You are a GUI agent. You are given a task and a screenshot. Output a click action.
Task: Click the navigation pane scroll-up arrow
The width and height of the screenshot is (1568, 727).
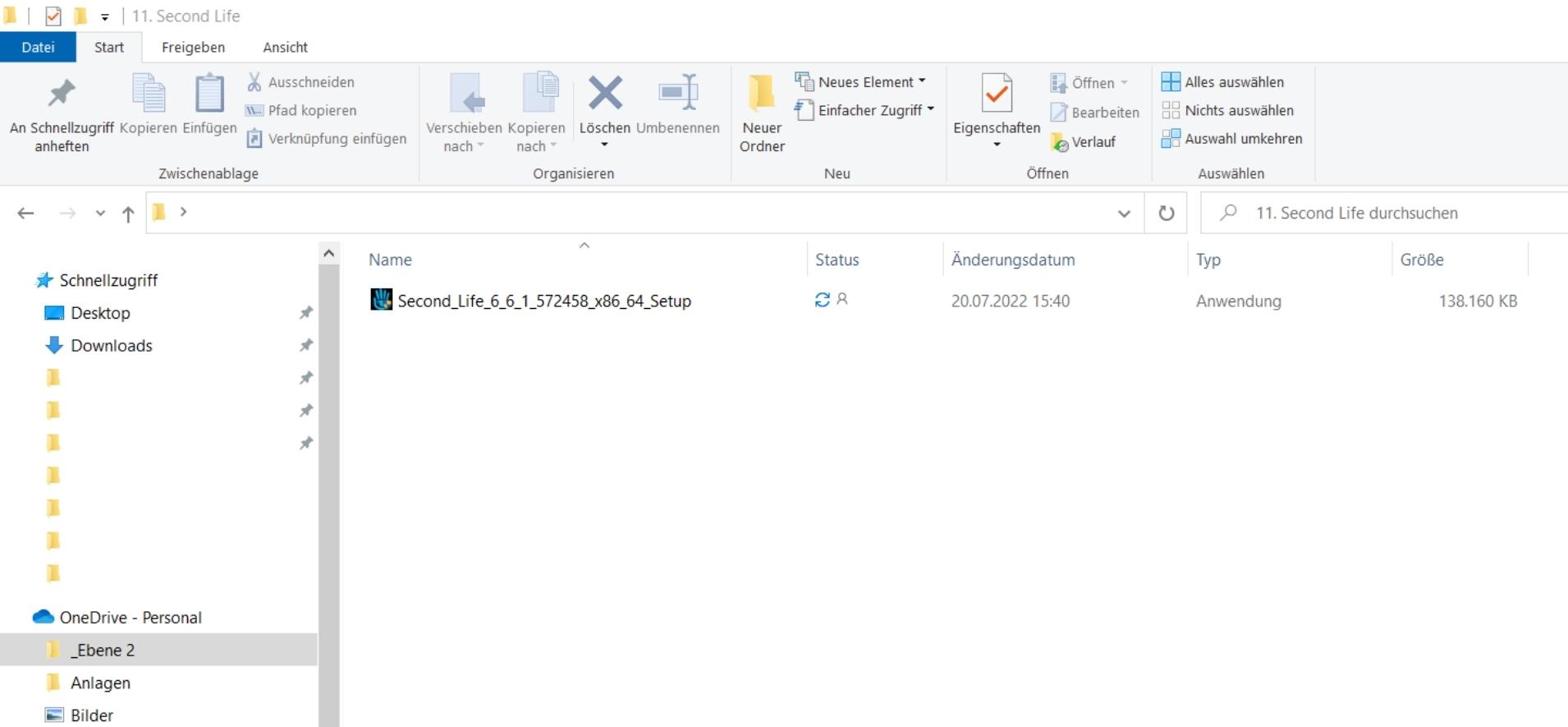tap(328, 254)
